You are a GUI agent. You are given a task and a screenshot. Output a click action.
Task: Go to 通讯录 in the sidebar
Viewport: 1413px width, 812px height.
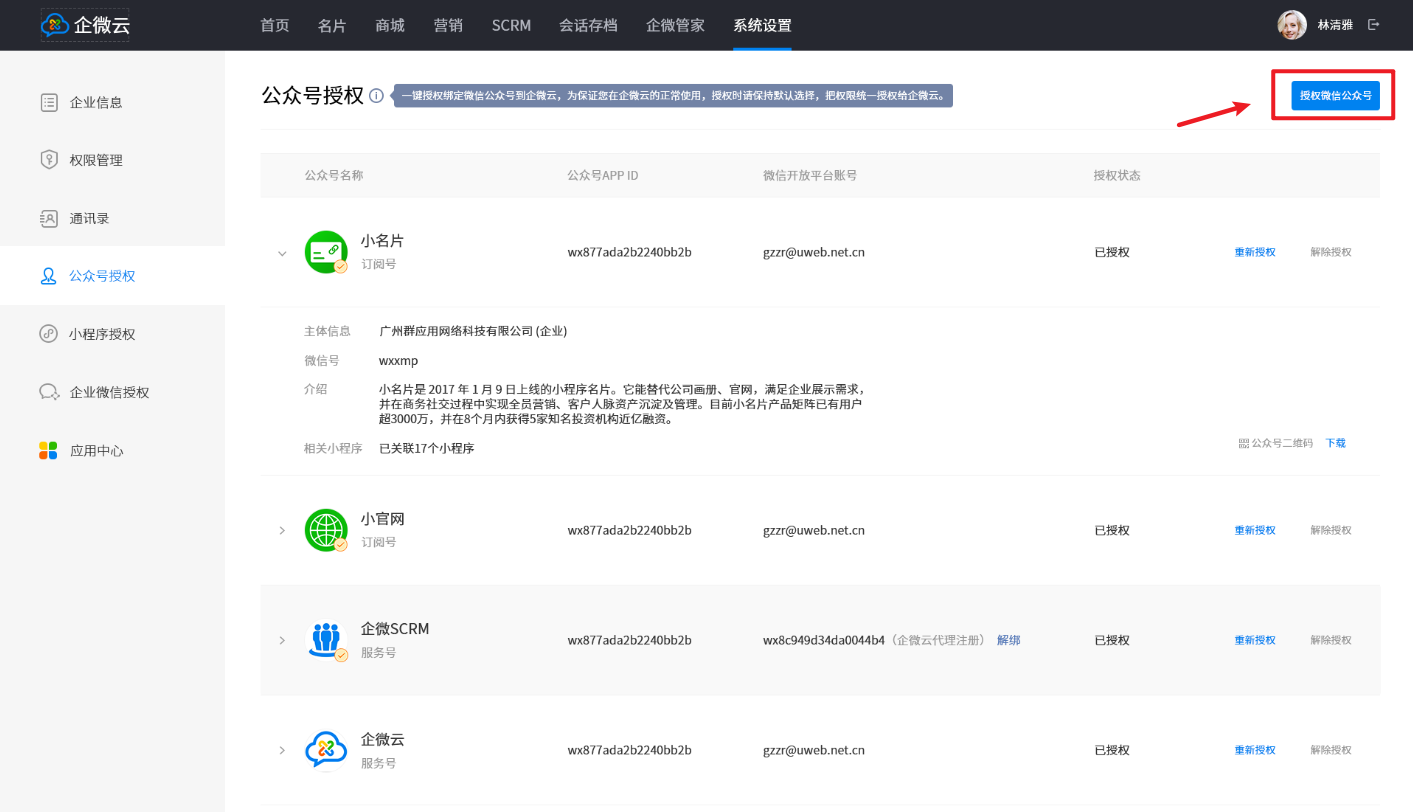tap(89, 218)
